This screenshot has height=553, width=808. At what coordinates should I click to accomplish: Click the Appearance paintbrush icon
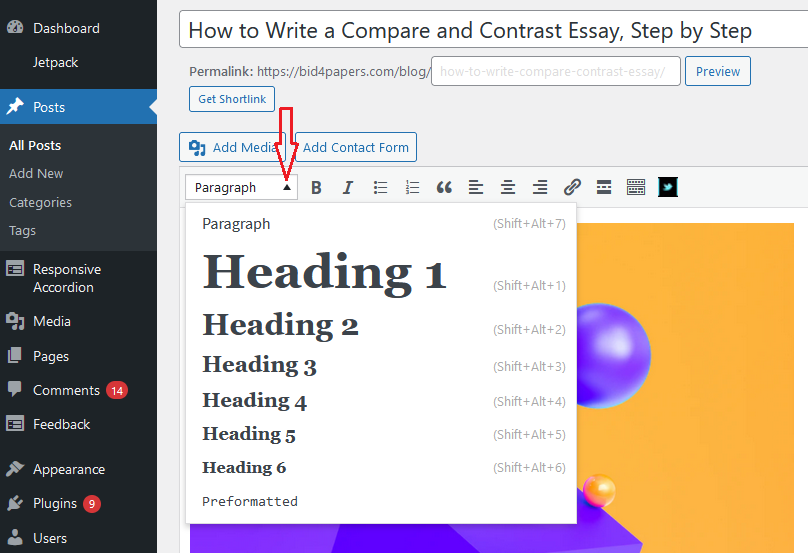(15, 468)
